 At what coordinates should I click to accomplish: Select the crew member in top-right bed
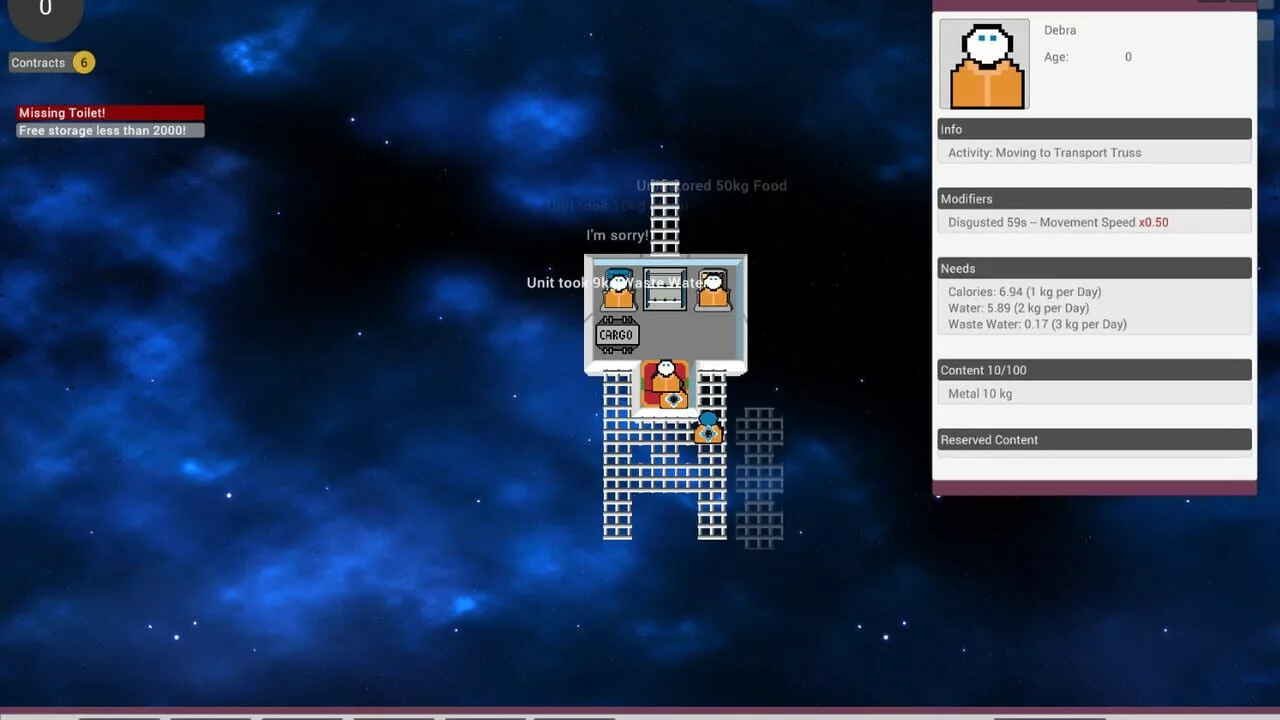(x=712, y=289)
